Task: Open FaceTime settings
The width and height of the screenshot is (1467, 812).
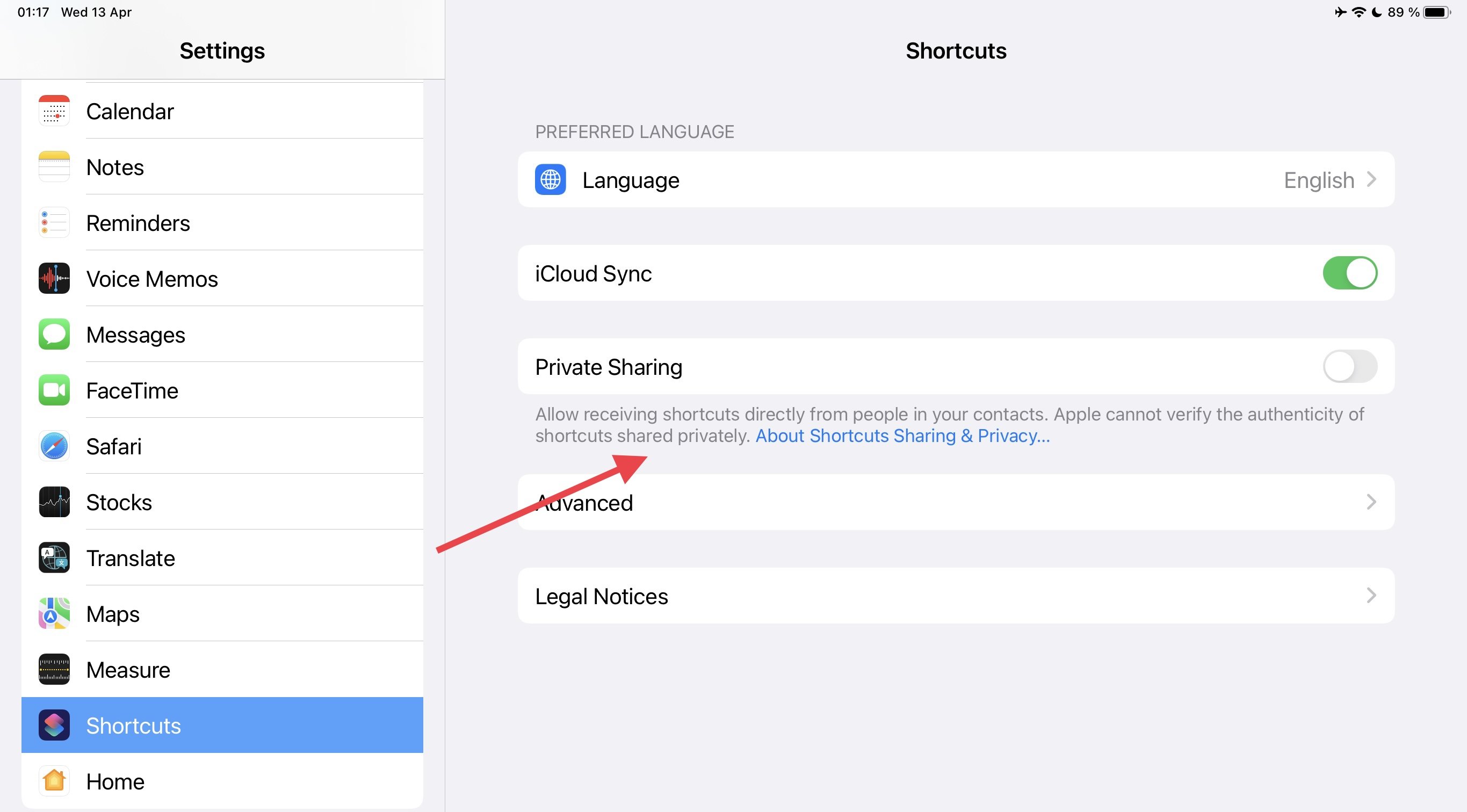Action: pyautogui.click(x=222, y=390)
